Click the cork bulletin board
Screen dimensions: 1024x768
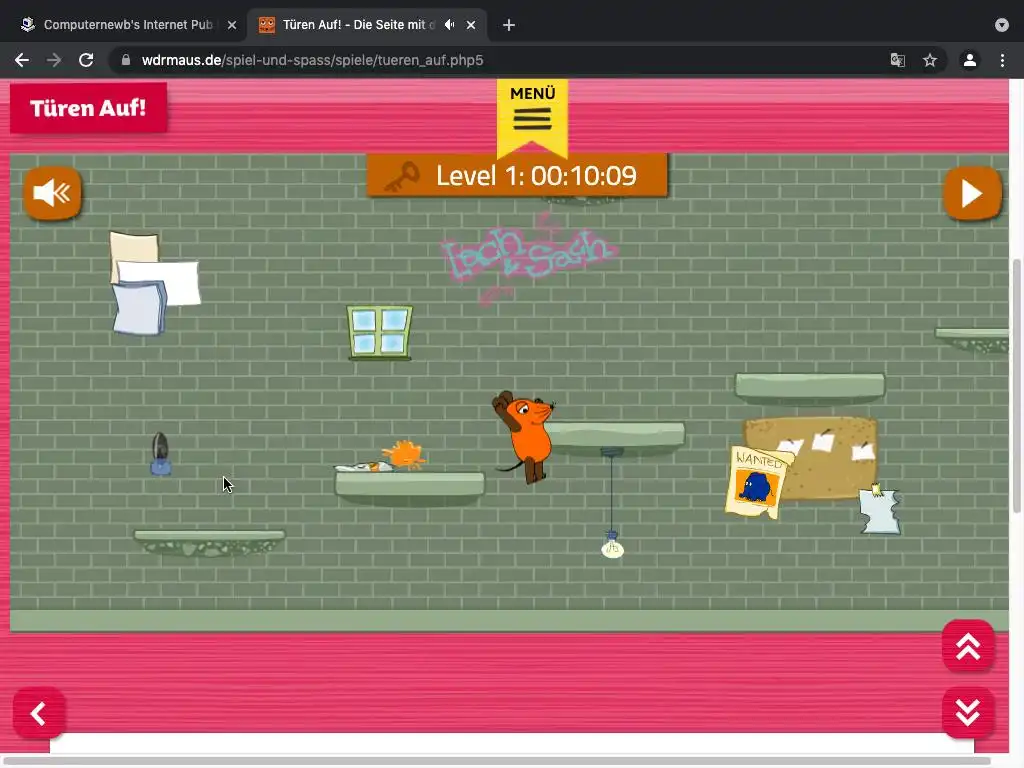click(816, 457)
